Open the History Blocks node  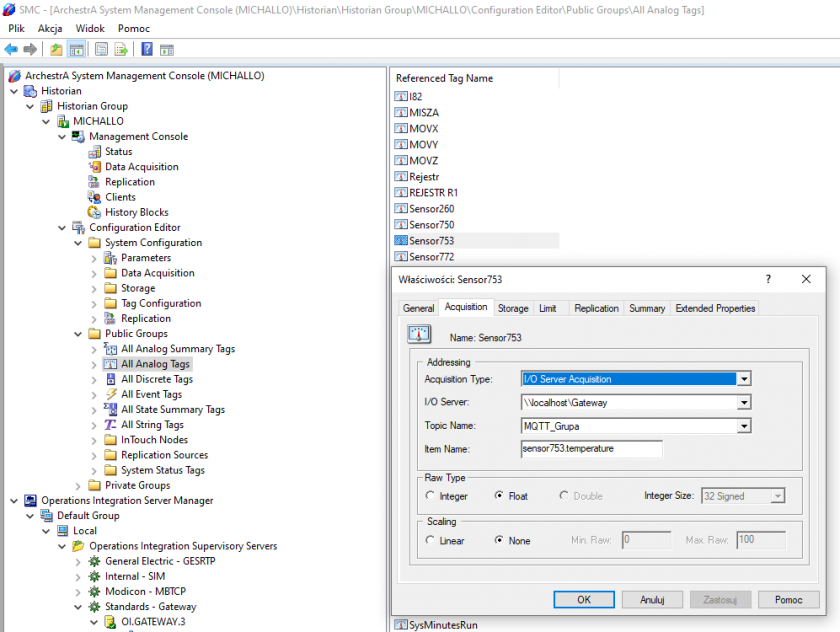click(136, 212)
